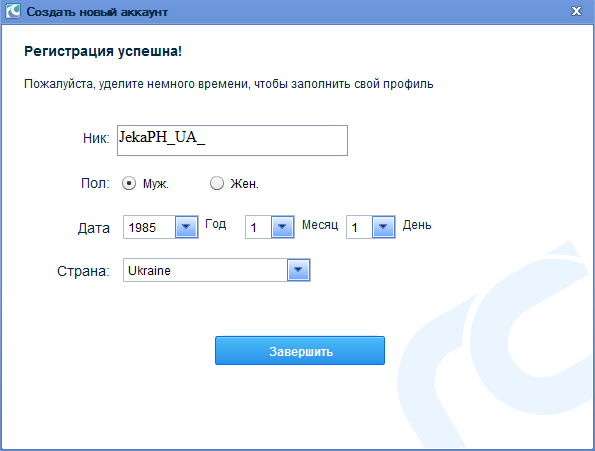Click the Регистрация успешна heading
Image resolution: width=595 pixels, height=451 pixels.
tap(103, 51)
